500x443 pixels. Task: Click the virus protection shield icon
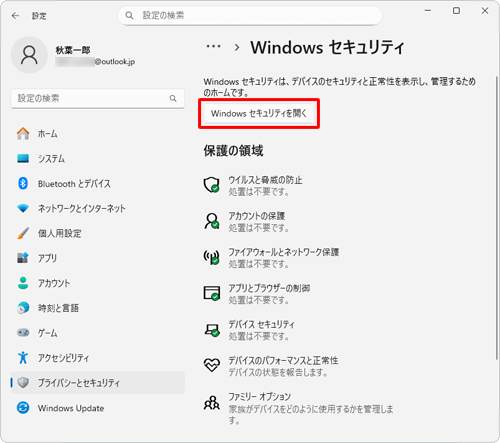212,185
